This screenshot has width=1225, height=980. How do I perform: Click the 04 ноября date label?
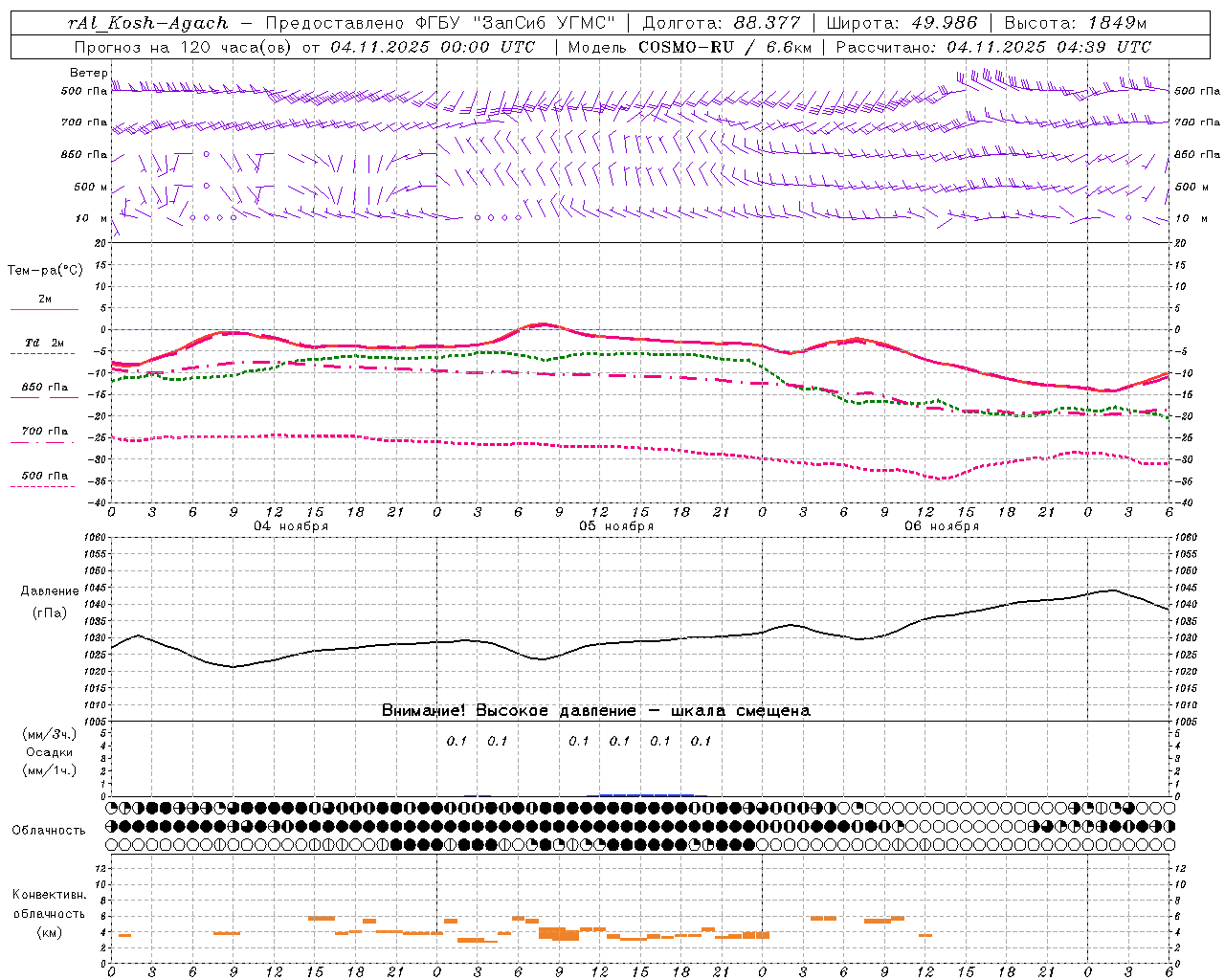291,526
